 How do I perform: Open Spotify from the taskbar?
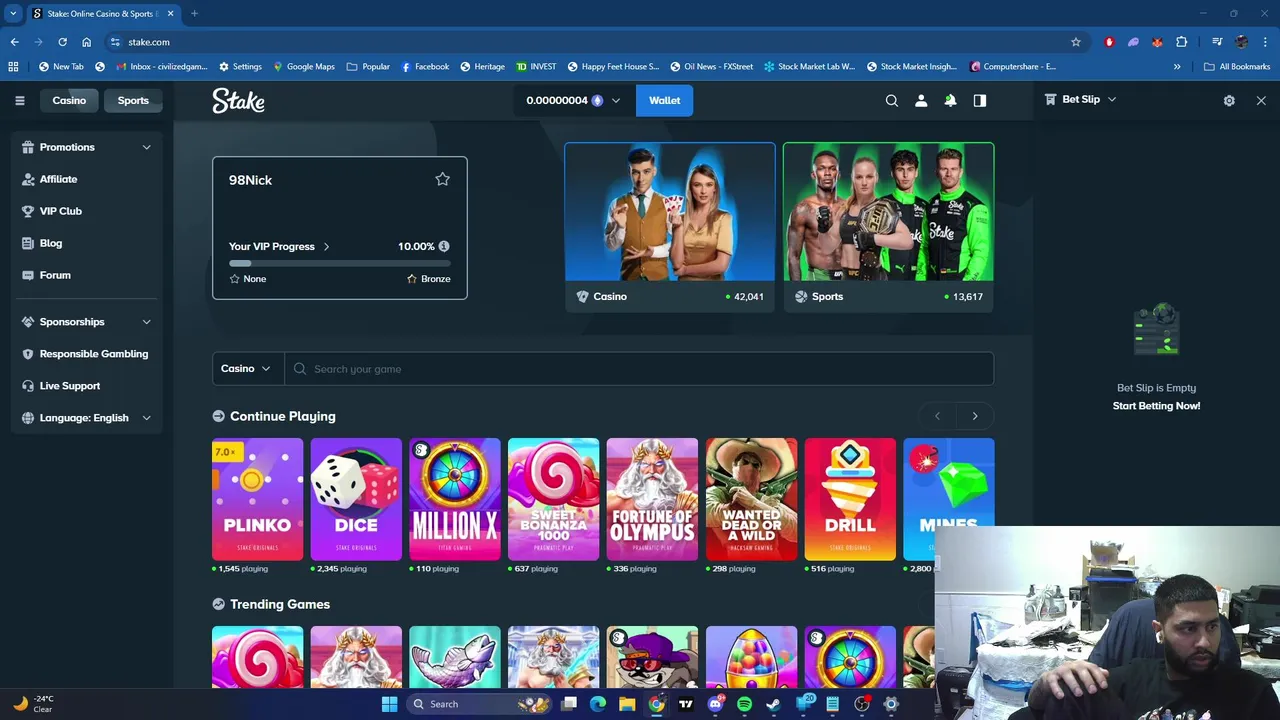click(x=744, y=704)
